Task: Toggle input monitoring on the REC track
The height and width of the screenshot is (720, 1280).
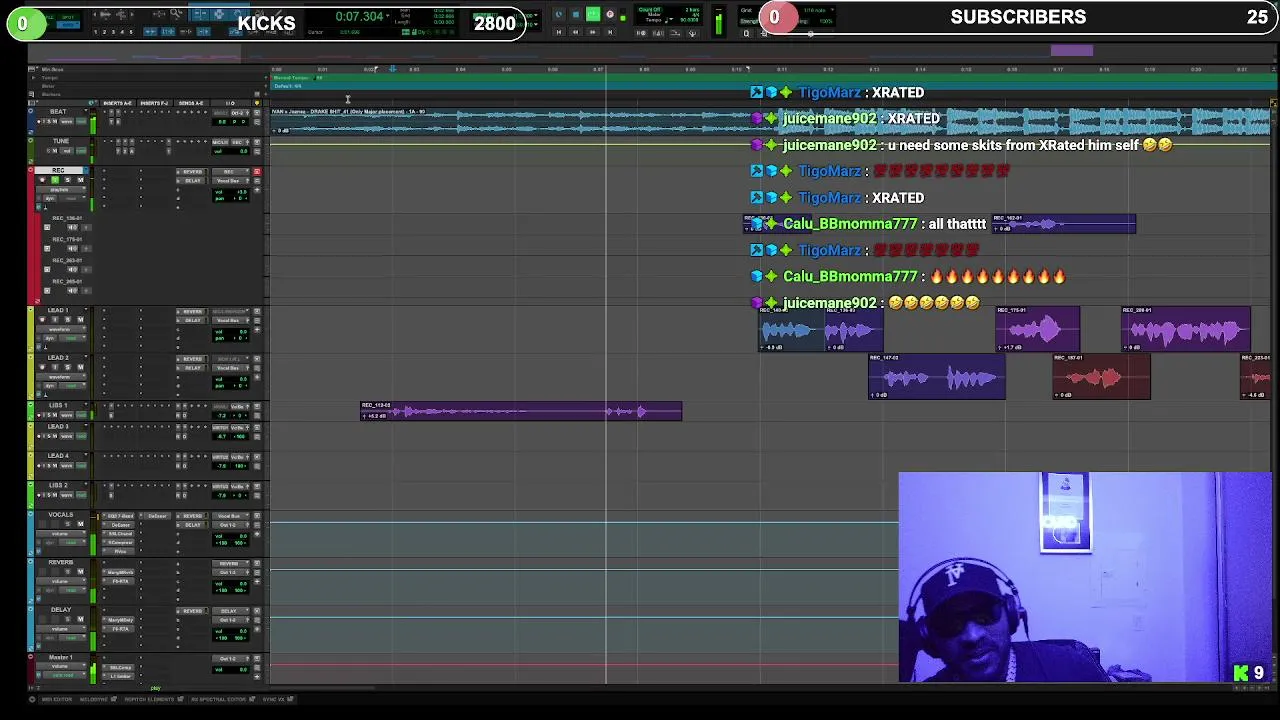Action: tap(55, 180)
